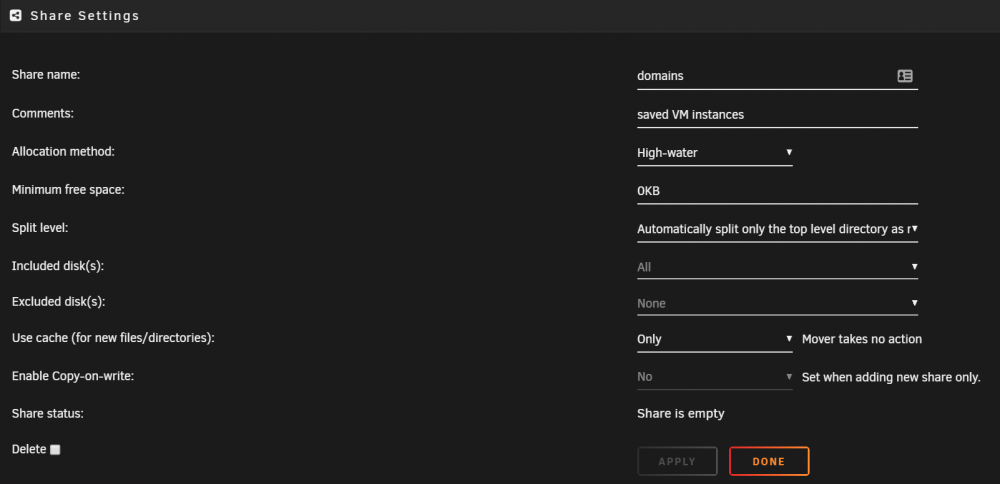Click the 'Minimum free space:' label
This screenshot has width=1000, height=484.
tap(68, 189)
